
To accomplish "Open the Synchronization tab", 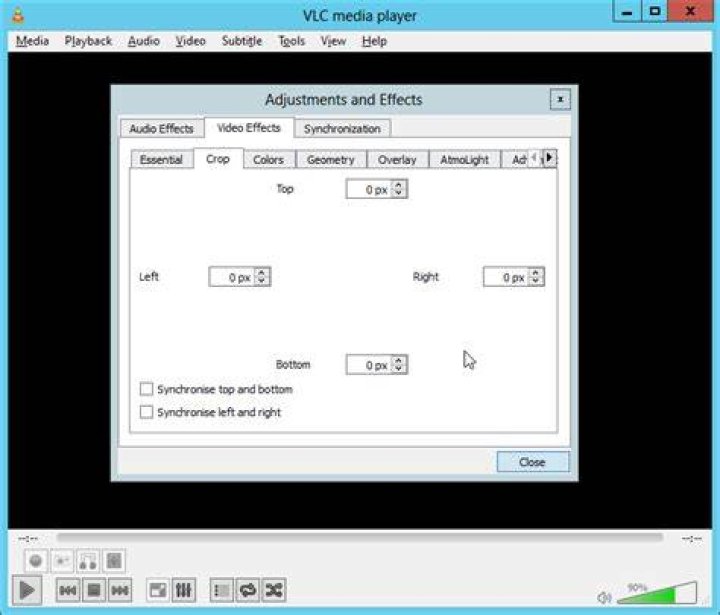I will click(343, 129).
